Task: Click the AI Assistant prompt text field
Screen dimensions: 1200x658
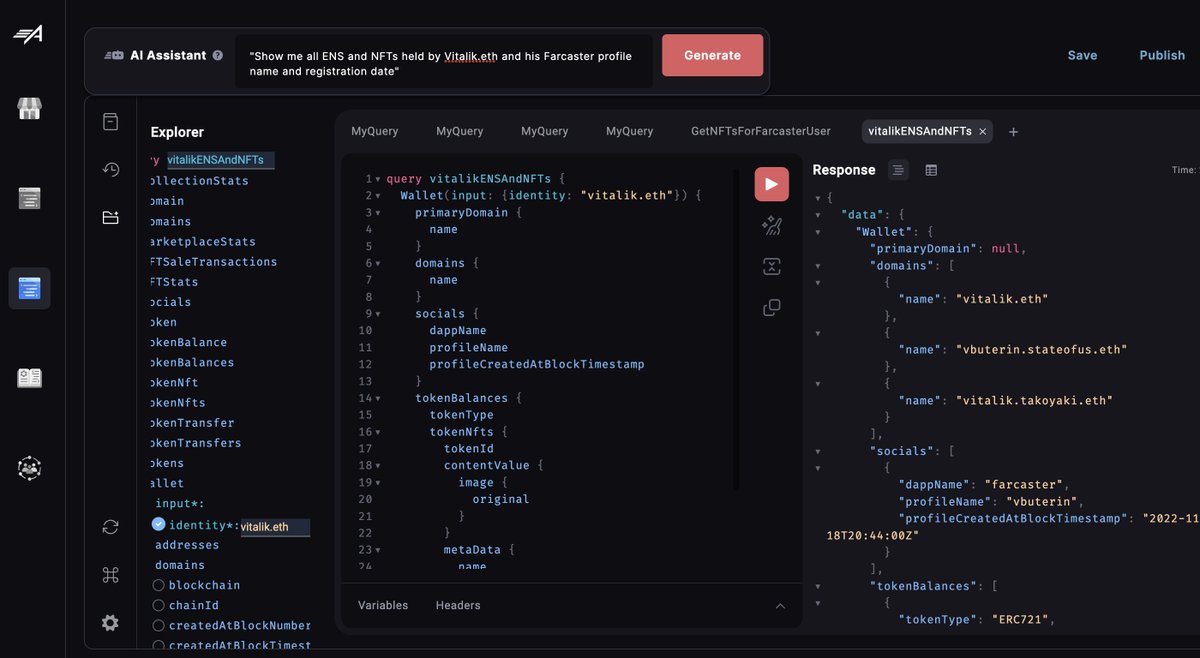Action: (x=445, y=63)
